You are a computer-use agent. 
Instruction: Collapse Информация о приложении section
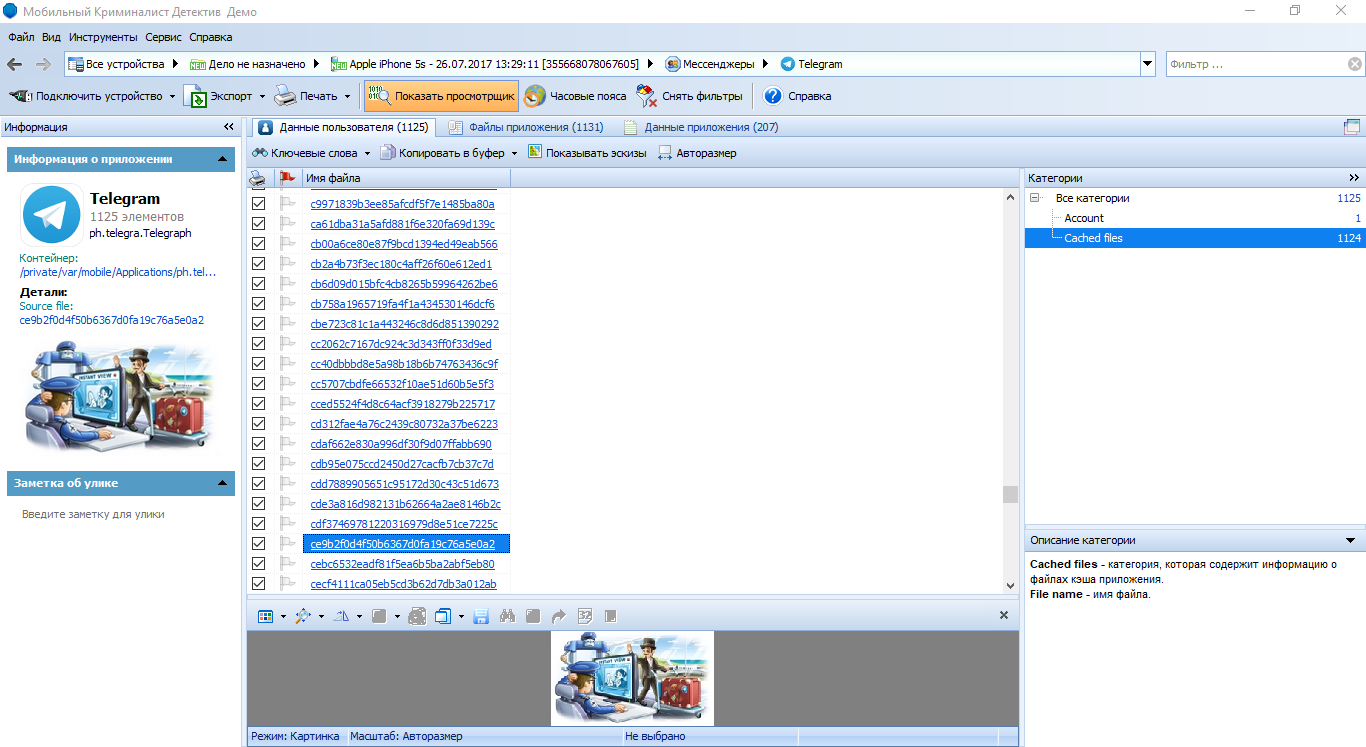(x=222, y=159)
